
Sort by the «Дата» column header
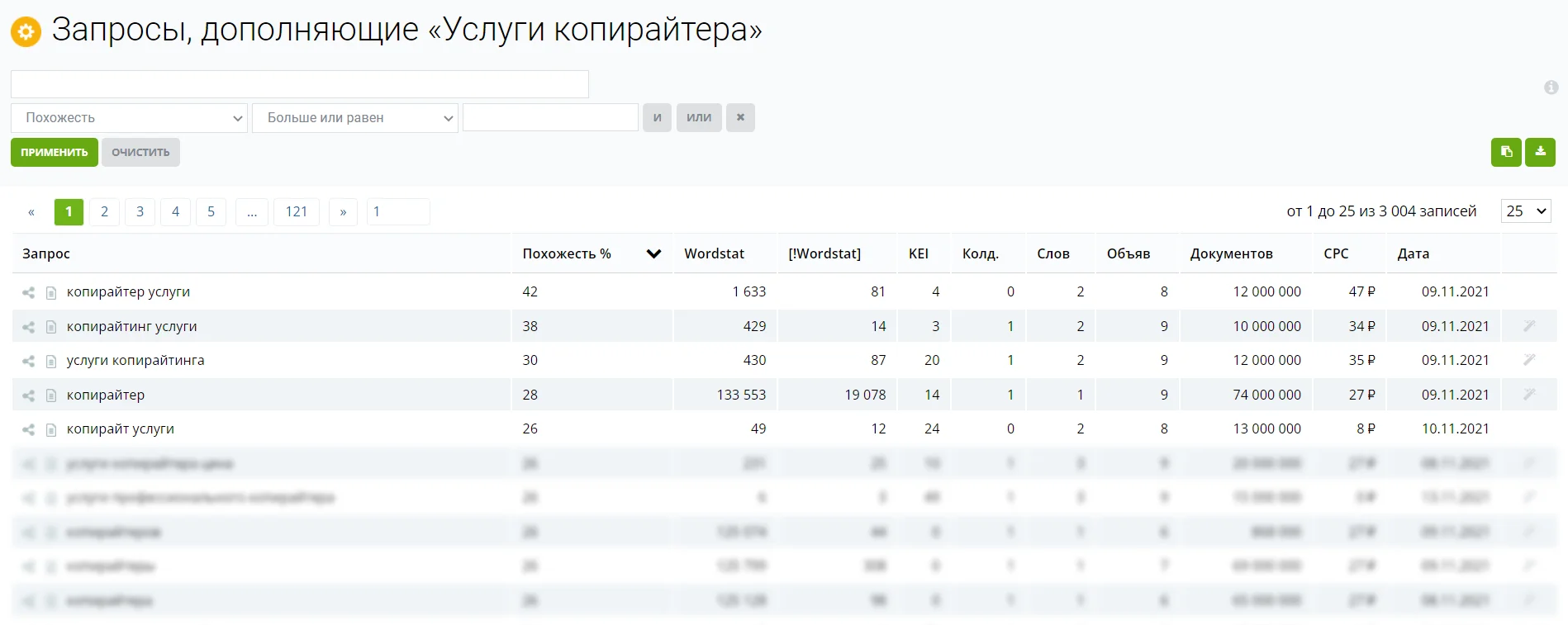tap(1414, 253)
